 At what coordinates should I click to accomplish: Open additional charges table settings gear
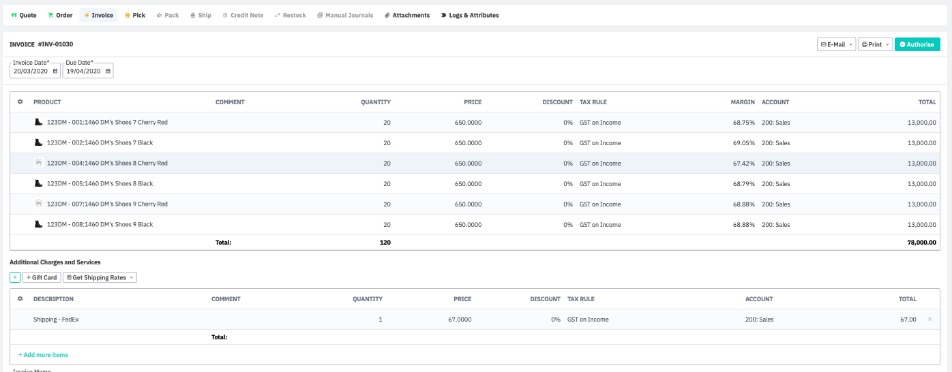(20, 299)
